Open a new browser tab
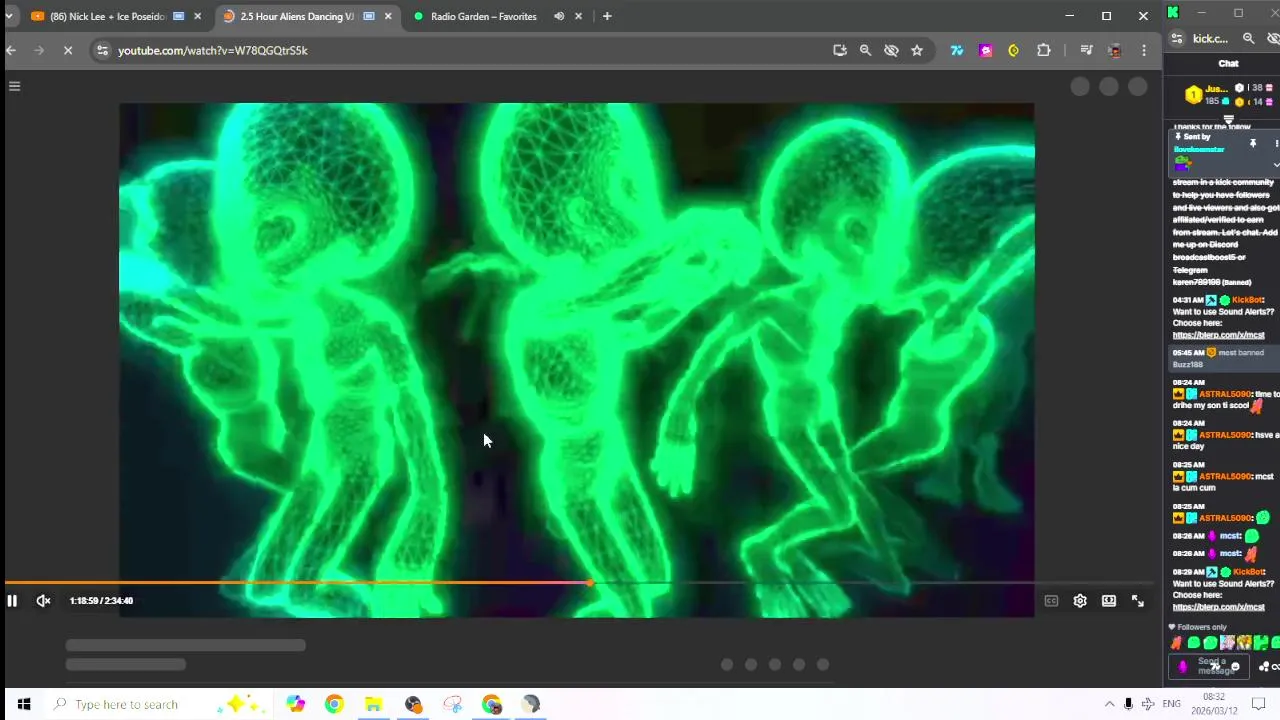The image size is (1280, 720). [x=607, y=16]
